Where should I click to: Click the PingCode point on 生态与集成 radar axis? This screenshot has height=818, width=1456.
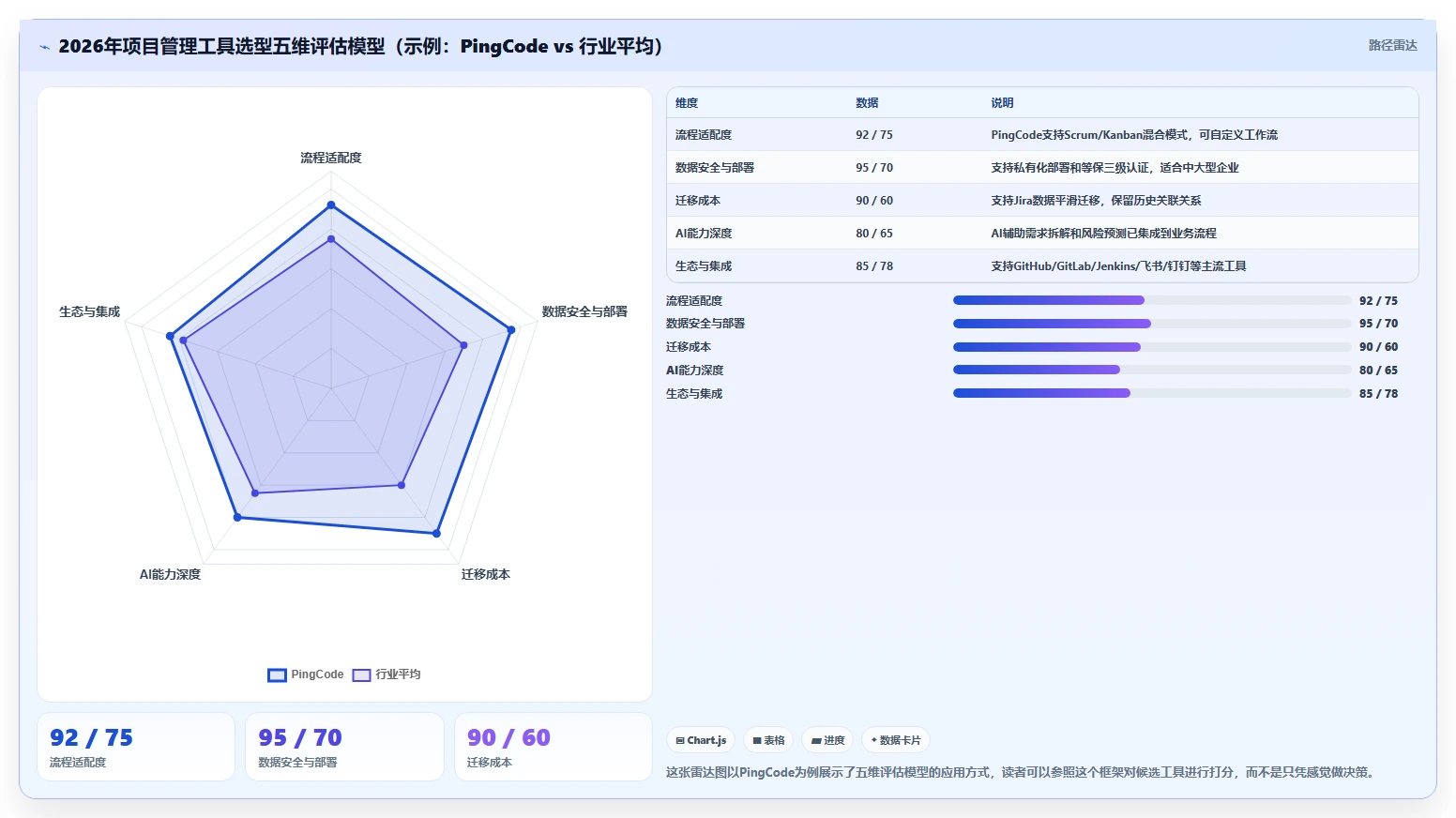coord(170,336)
